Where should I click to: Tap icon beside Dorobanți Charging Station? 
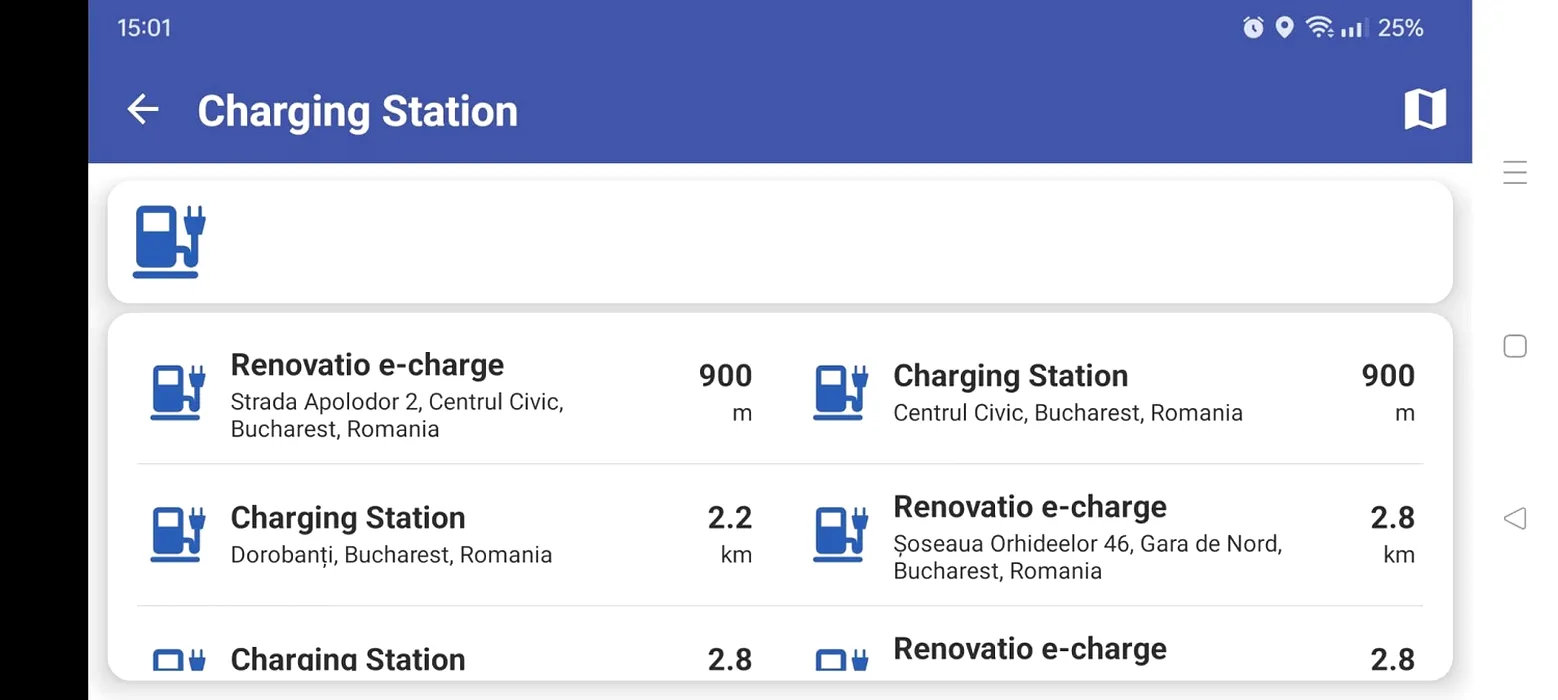tap(178, 534)
